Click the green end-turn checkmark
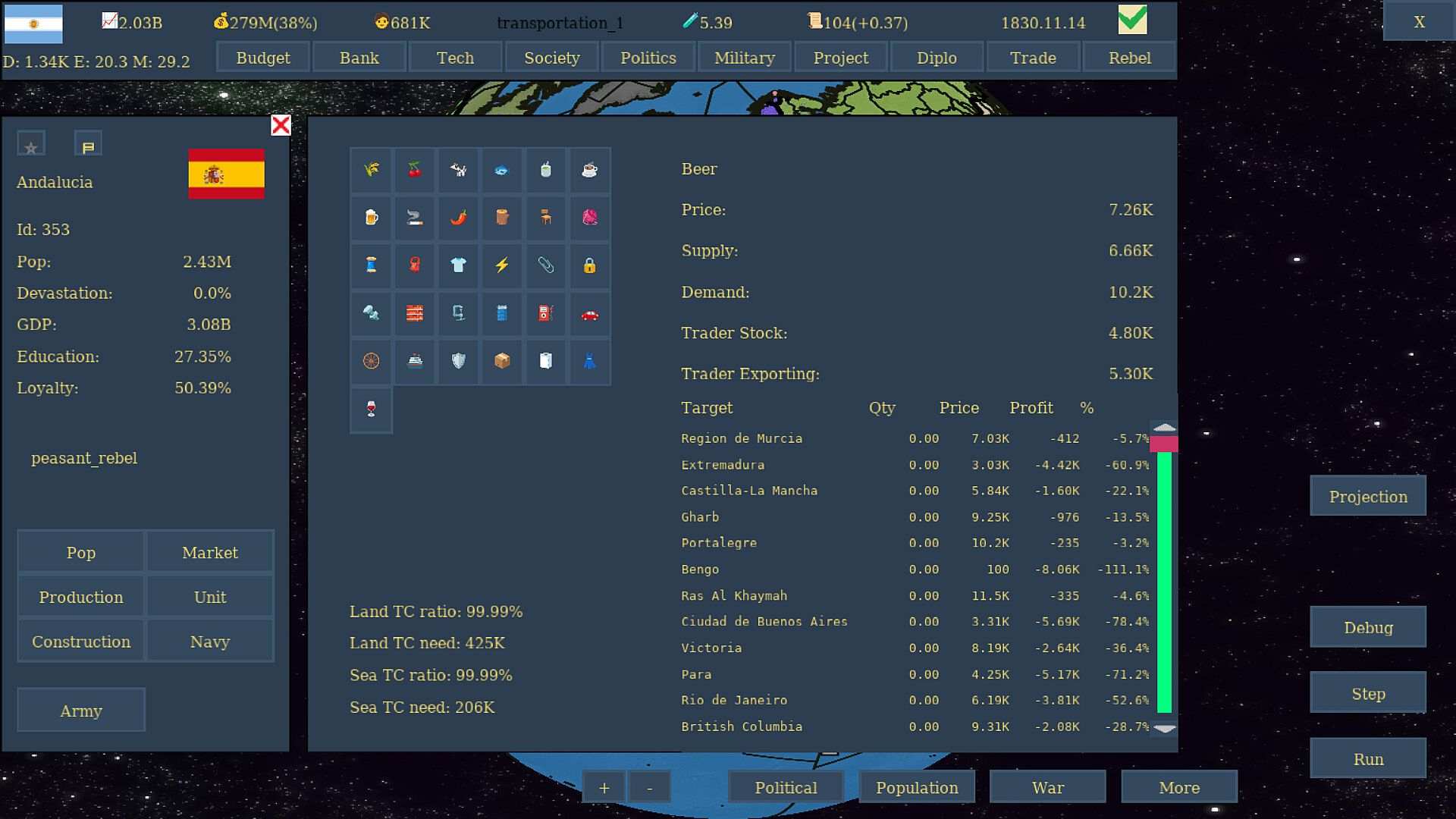The height and width of the screenshot is (819, 1456). coord(1132,20)
